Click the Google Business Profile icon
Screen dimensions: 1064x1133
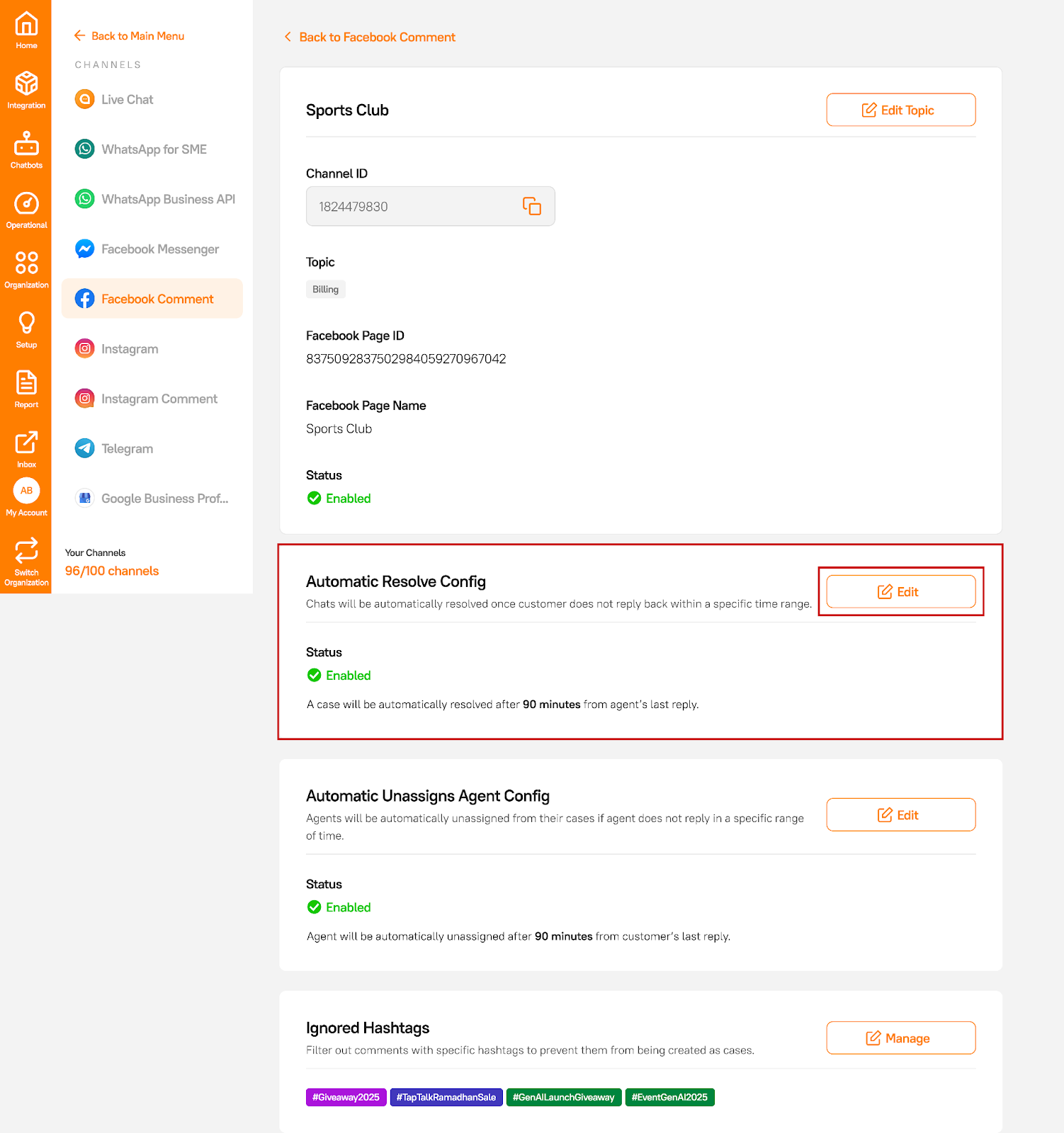coord(85,499)
